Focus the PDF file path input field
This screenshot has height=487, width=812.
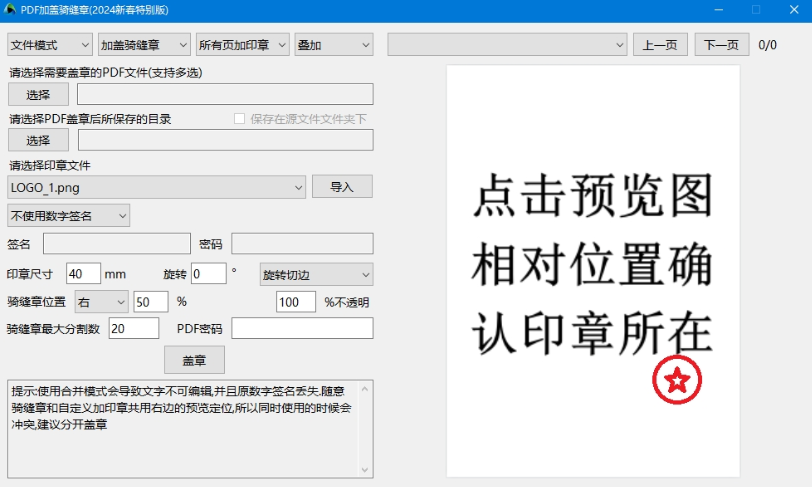coord(225,94)
